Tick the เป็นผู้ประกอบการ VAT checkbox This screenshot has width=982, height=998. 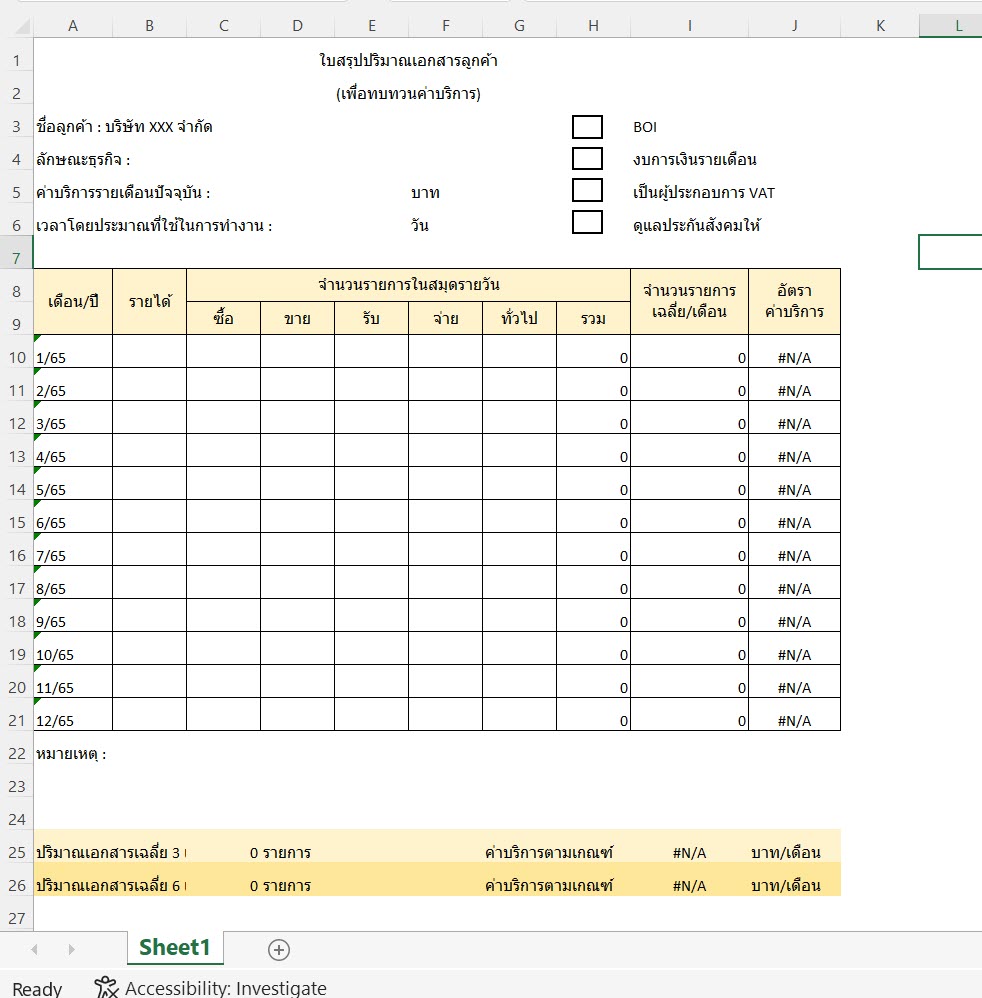587,190
